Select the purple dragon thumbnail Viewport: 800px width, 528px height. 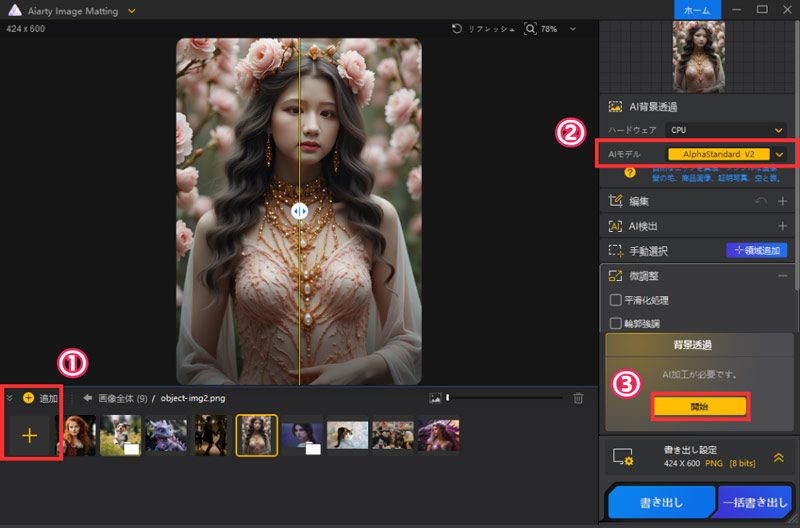tap(166, 435)
